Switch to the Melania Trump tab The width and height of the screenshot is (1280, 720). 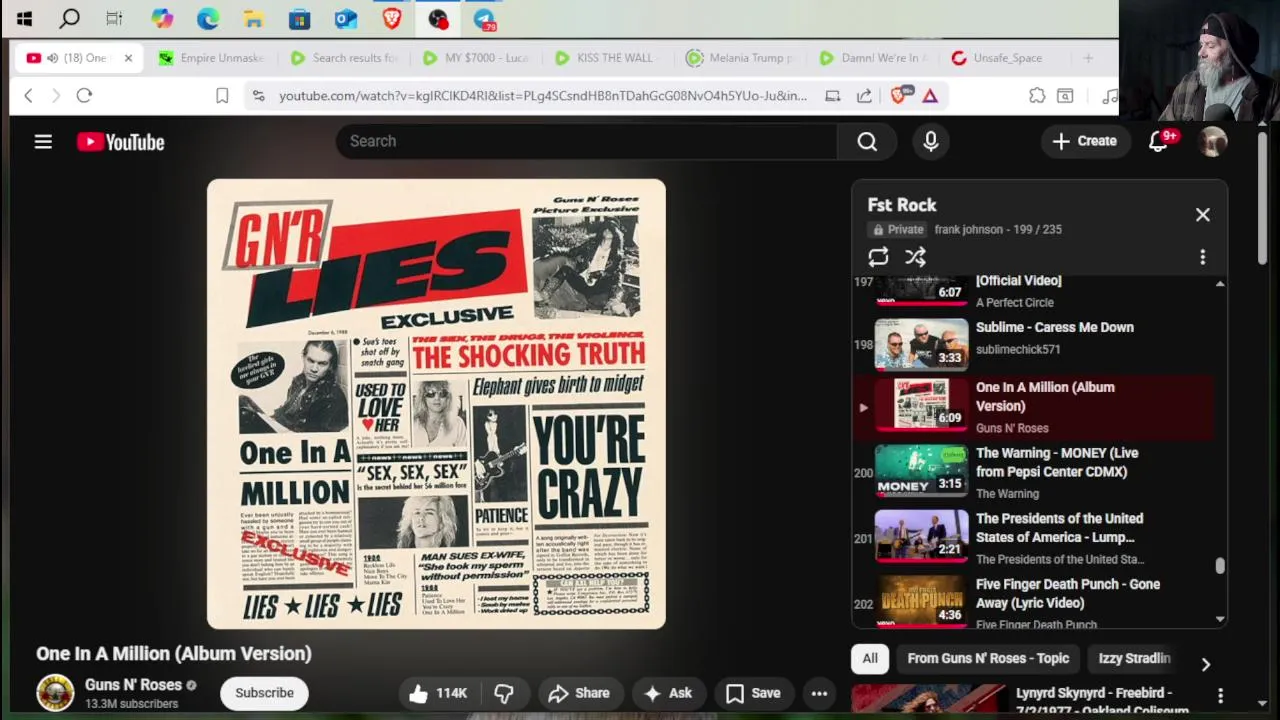click(x=740, y=58)
